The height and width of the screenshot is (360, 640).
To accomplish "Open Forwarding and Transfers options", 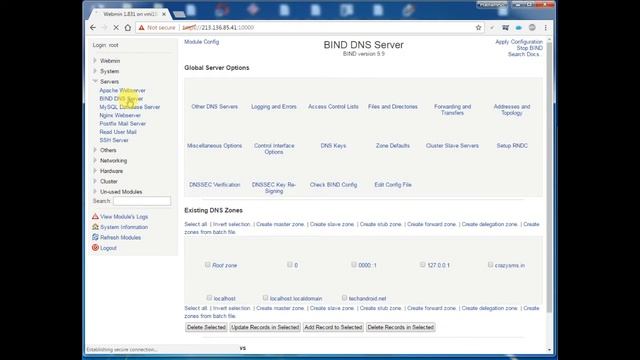I will (x=452, y=109).
